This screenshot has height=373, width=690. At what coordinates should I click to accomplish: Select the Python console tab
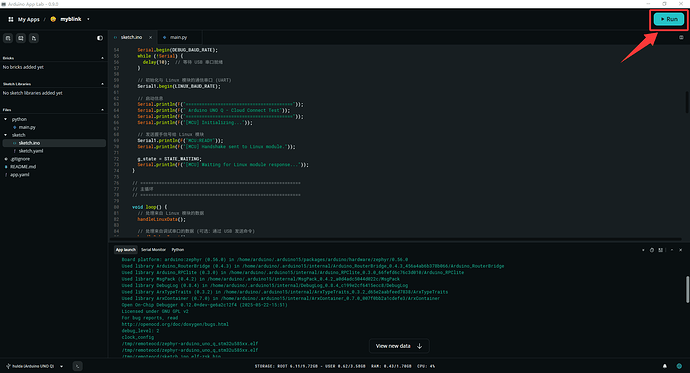pyautogui.click(x=178, y=250)
